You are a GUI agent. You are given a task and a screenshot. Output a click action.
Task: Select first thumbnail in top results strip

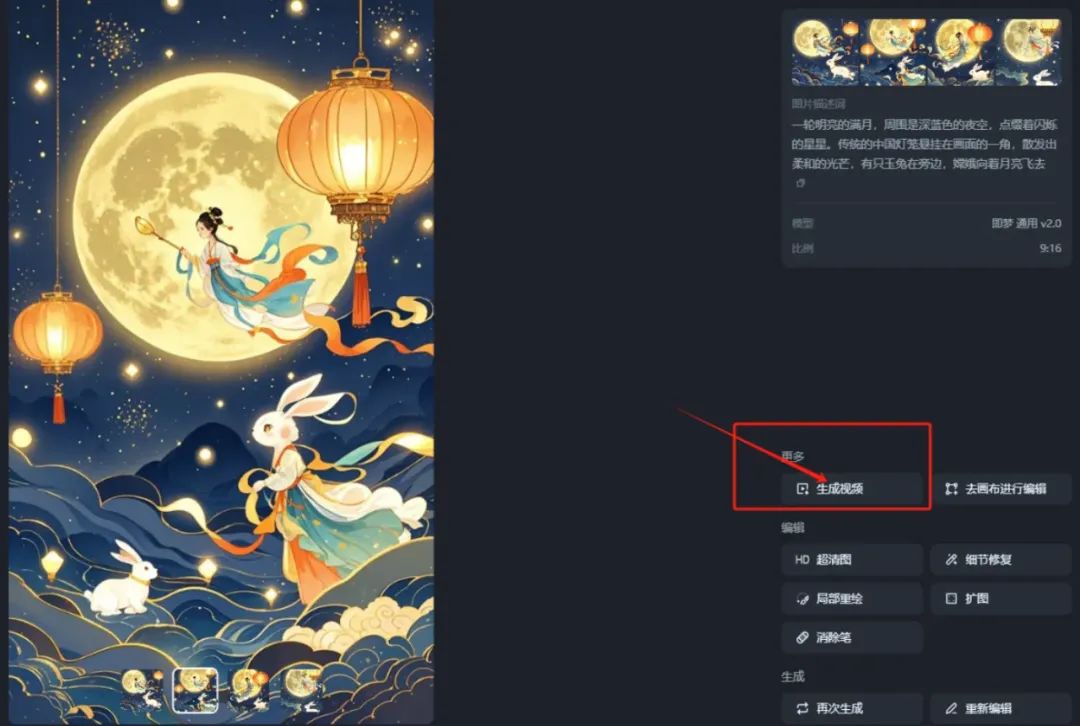824,52
